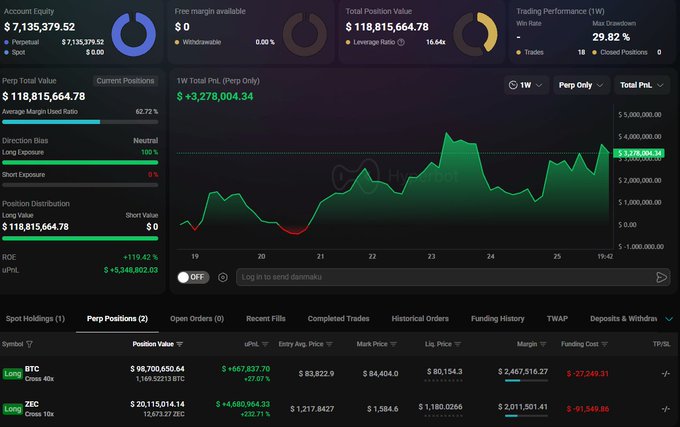
Task: Open danmaku settings circle icon
Action: (x=222, y=277)
